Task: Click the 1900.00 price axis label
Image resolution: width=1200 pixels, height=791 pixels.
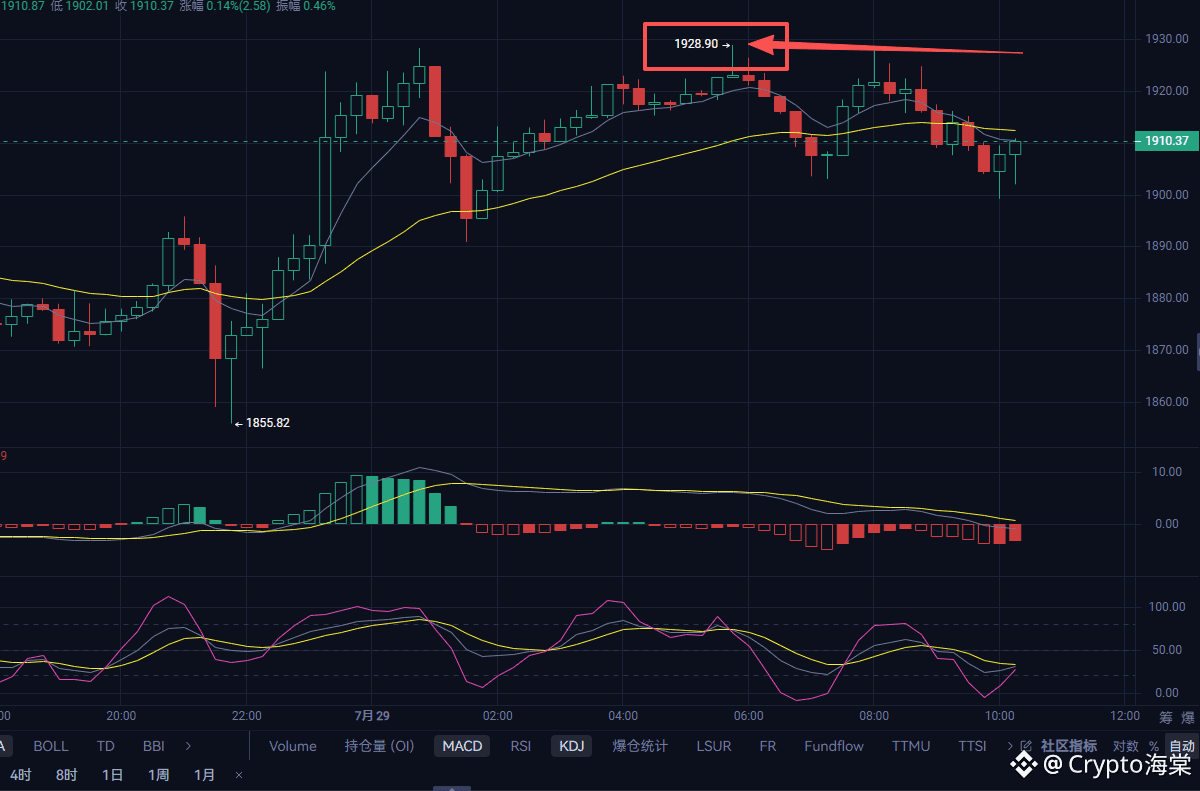Action: coord(1167,194)
